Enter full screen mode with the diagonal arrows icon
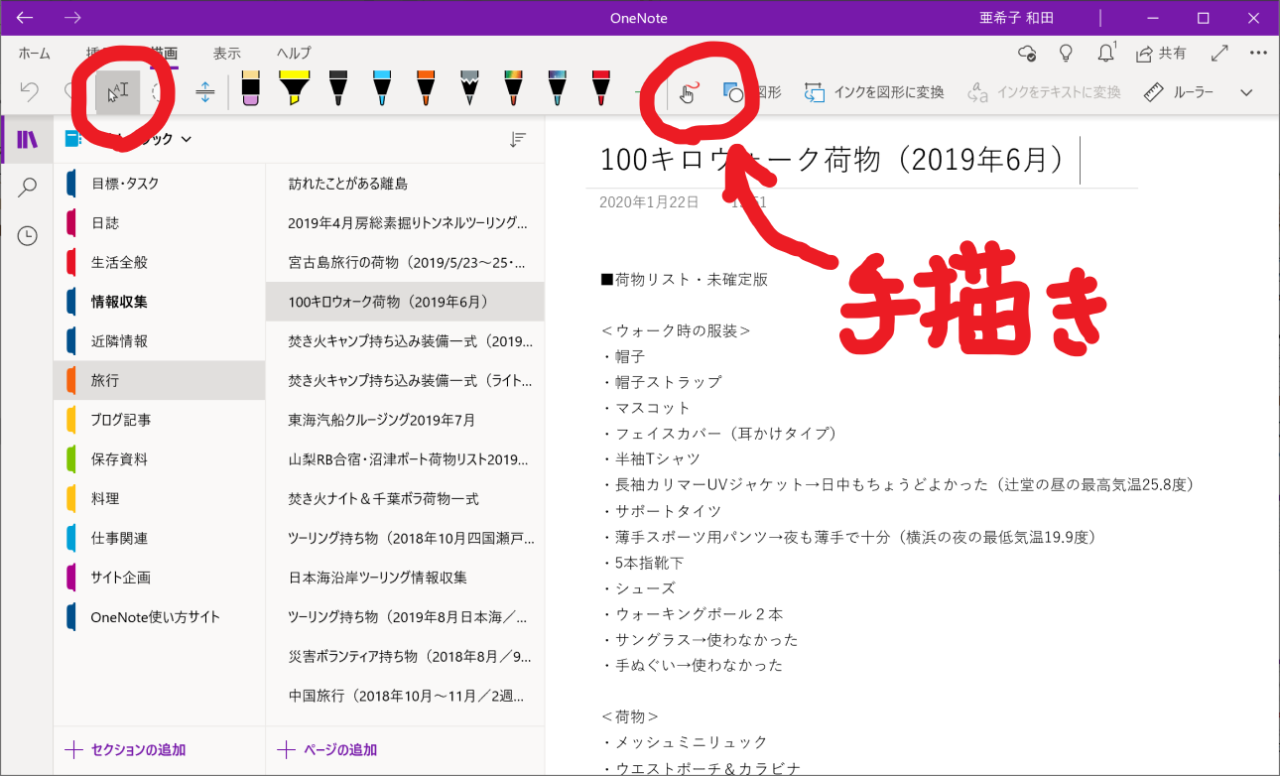 pyautogui.click(x=1219, y=53)
